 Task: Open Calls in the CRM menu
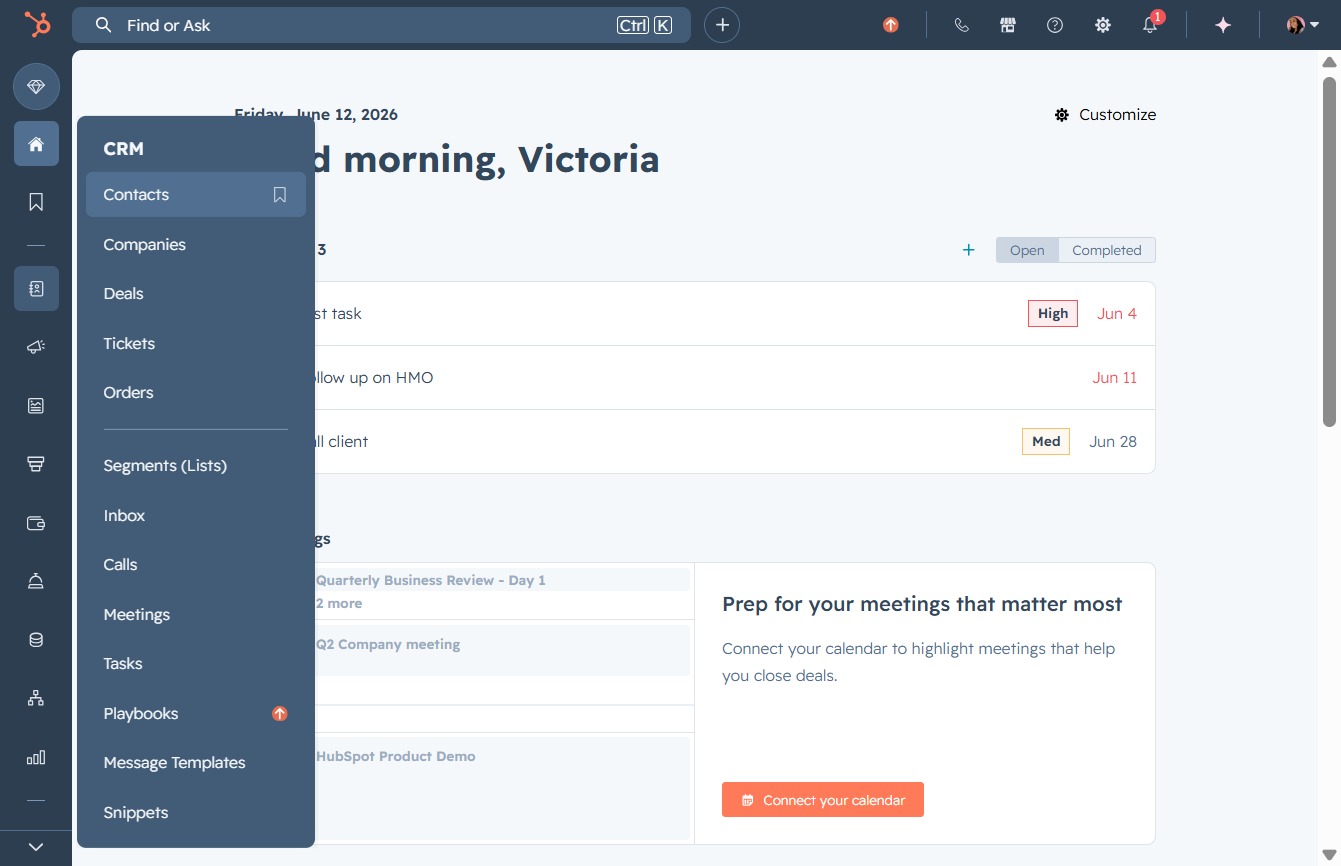(x=196, y=564)
